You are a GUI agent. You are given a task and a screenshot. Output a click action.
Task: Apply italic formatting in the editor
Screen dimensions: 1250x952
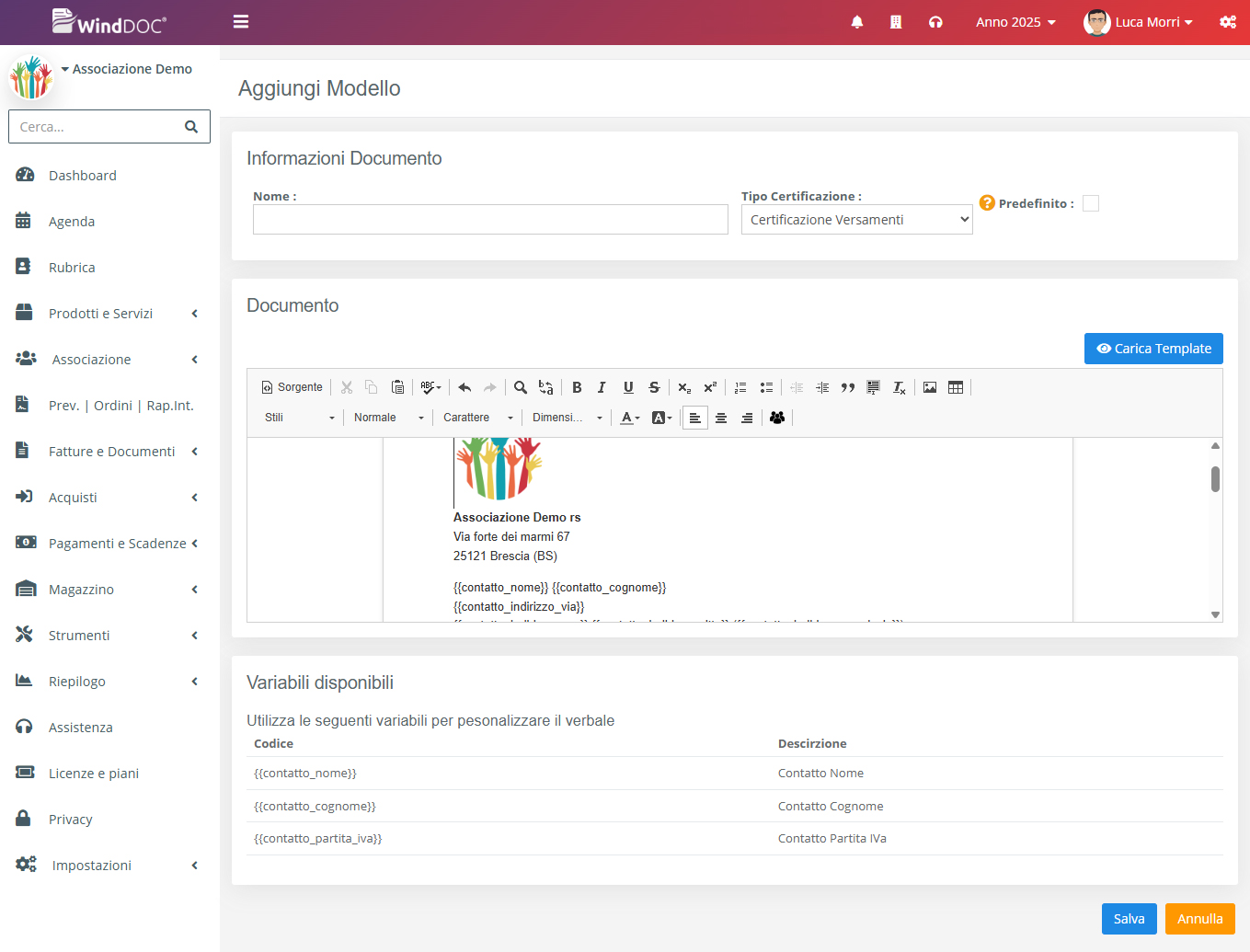pos(602,387)
